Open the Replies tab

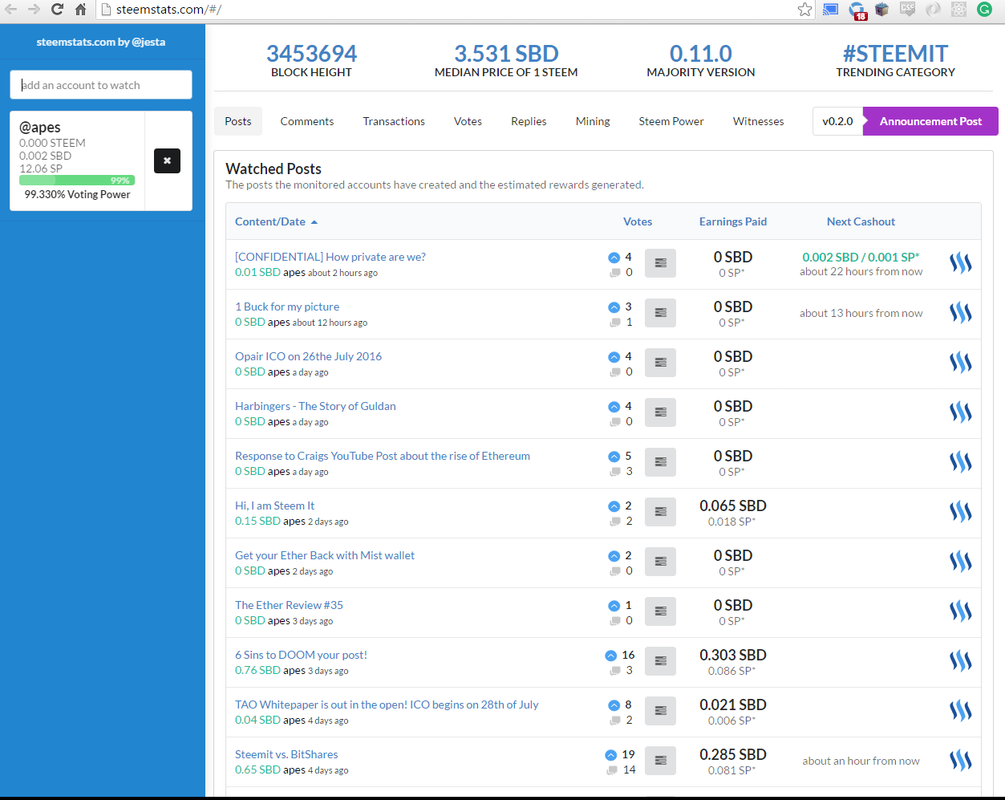pyautogui.click(x=529, y=121)
